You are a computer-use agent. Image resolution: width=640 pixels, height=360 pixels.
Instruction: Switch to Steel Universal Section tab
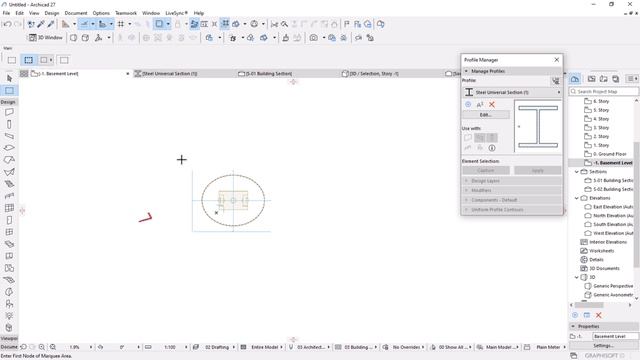(x=169, y=73)
